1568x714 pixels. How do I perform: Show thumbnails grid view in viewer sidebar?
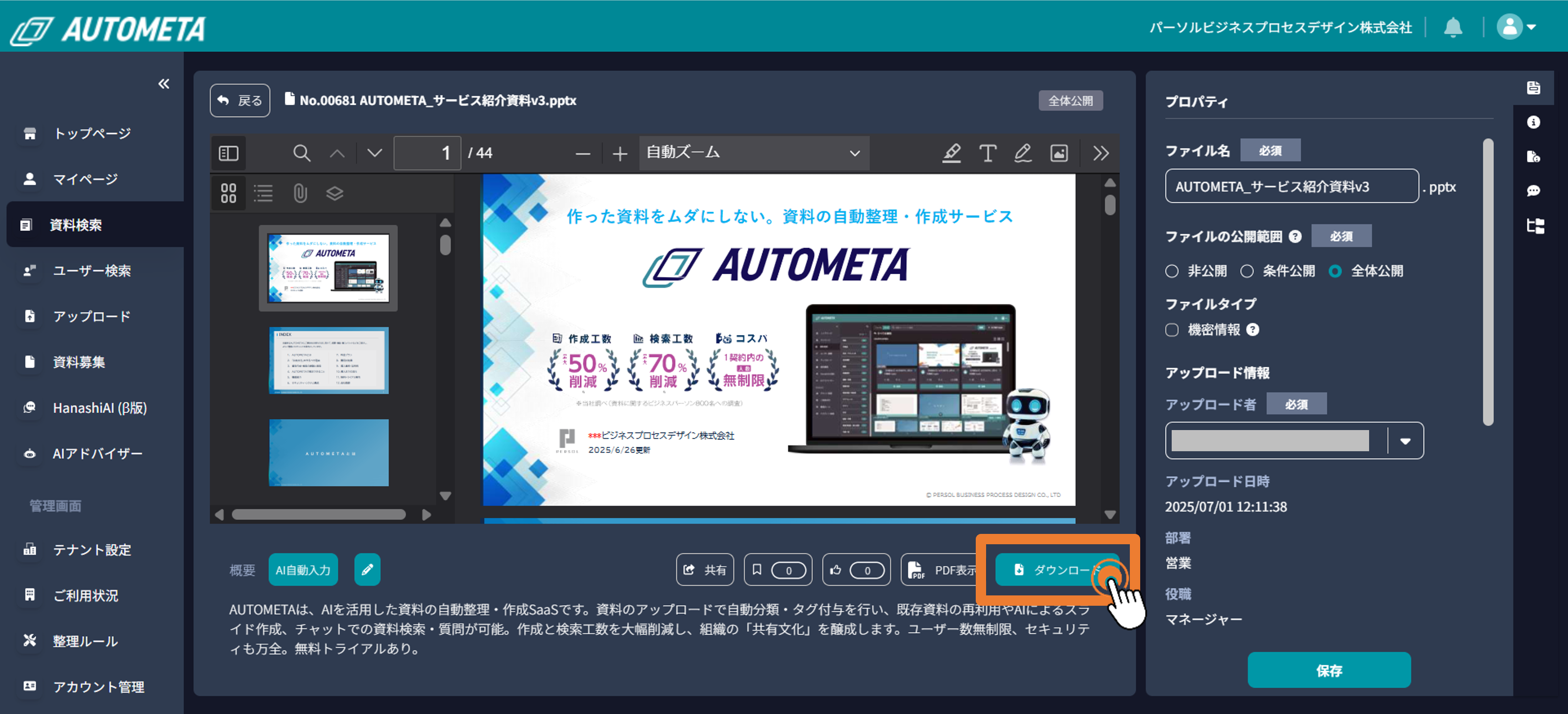click(228, 193)
